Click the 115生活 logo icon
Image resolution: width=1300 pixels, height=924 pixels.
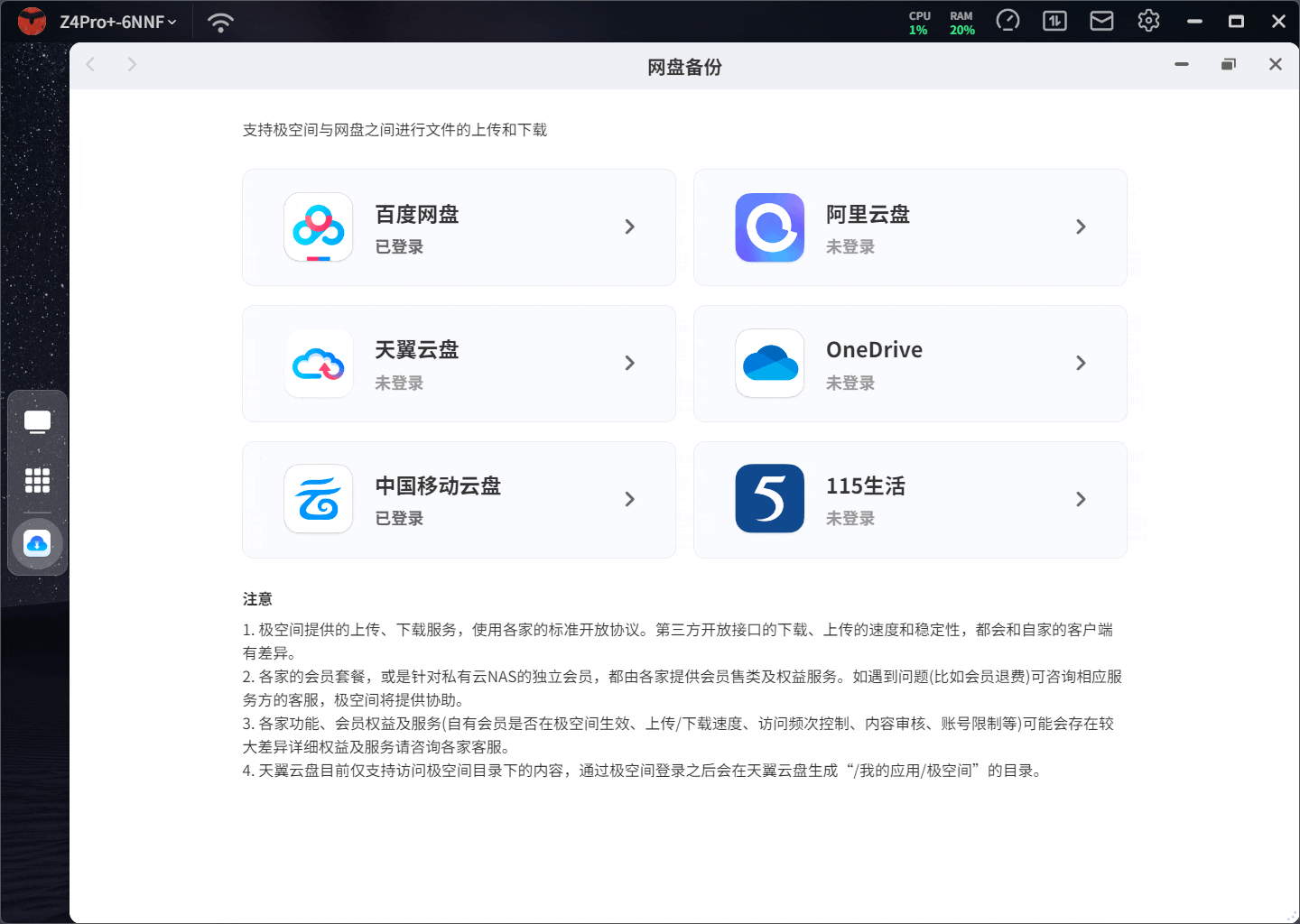(770, 499)
